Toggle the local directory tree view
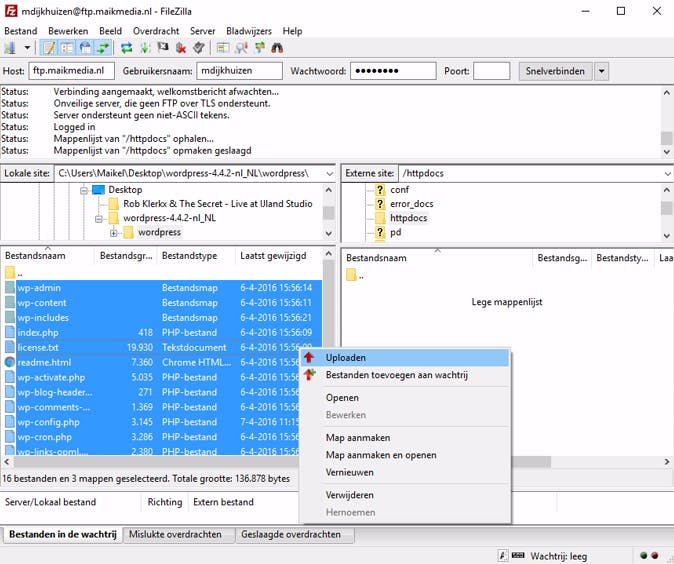Viewport: 674px width, 564px height. 67,48
